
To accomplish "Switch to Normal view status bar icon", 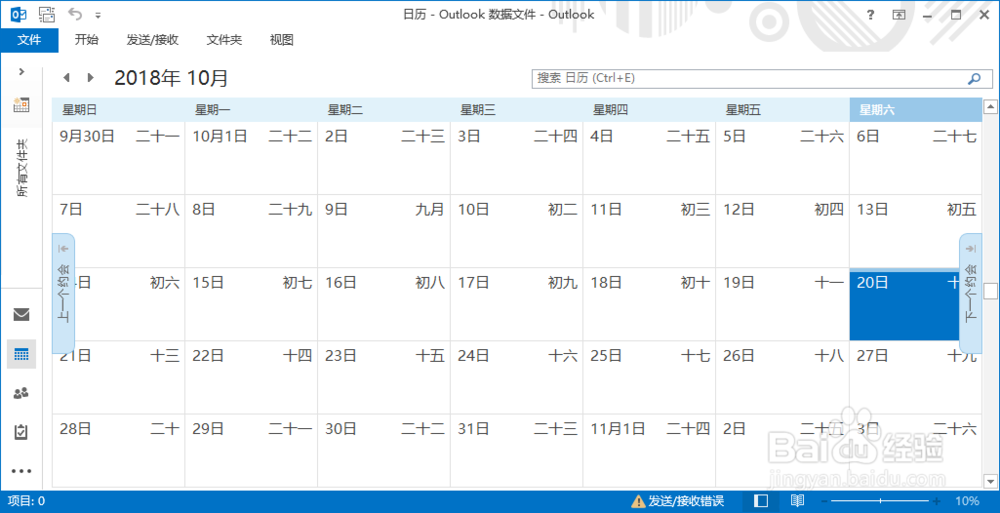I will [x=761, y=501].
